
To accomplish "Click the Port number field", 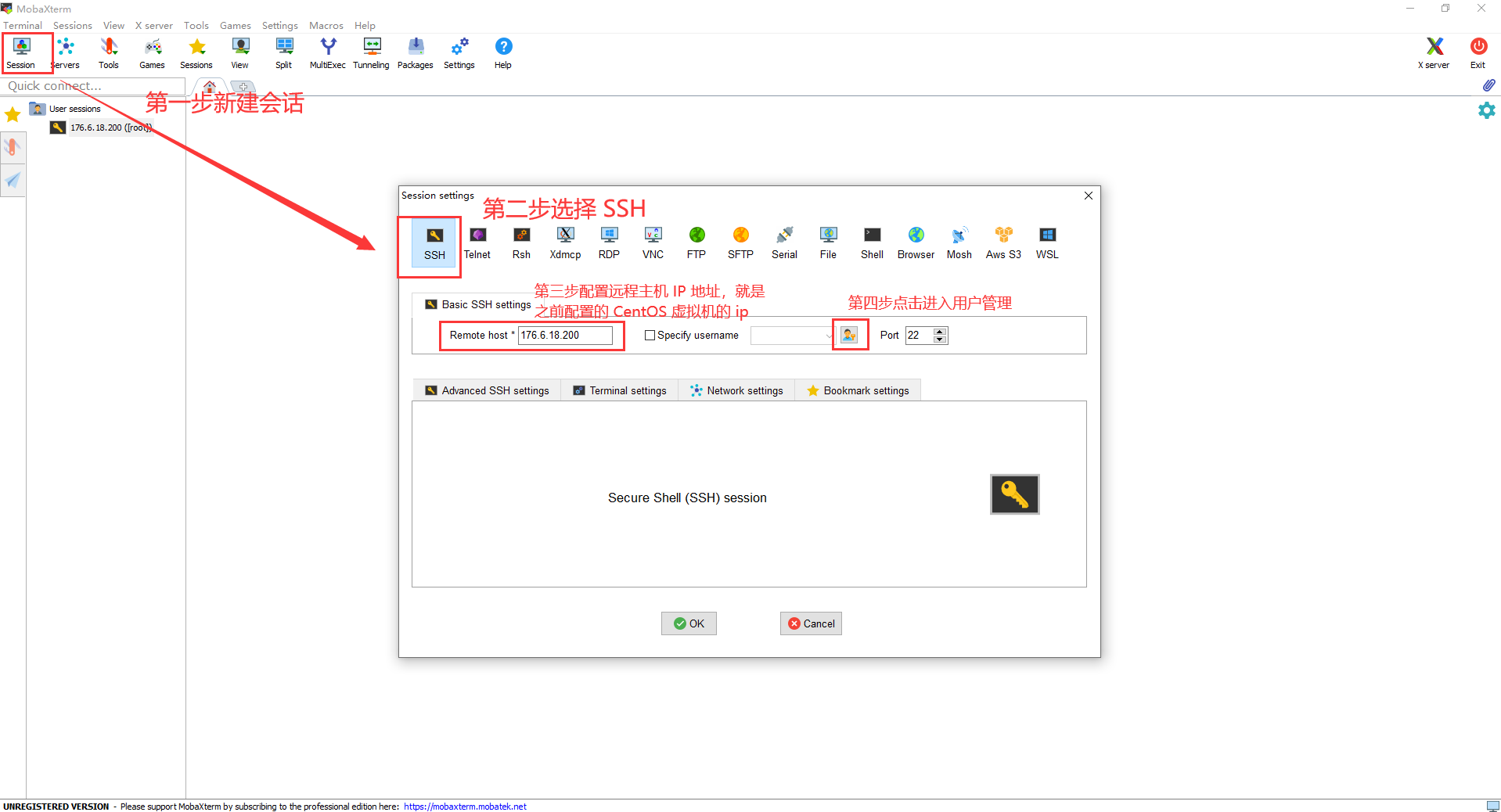I will 920,335.
